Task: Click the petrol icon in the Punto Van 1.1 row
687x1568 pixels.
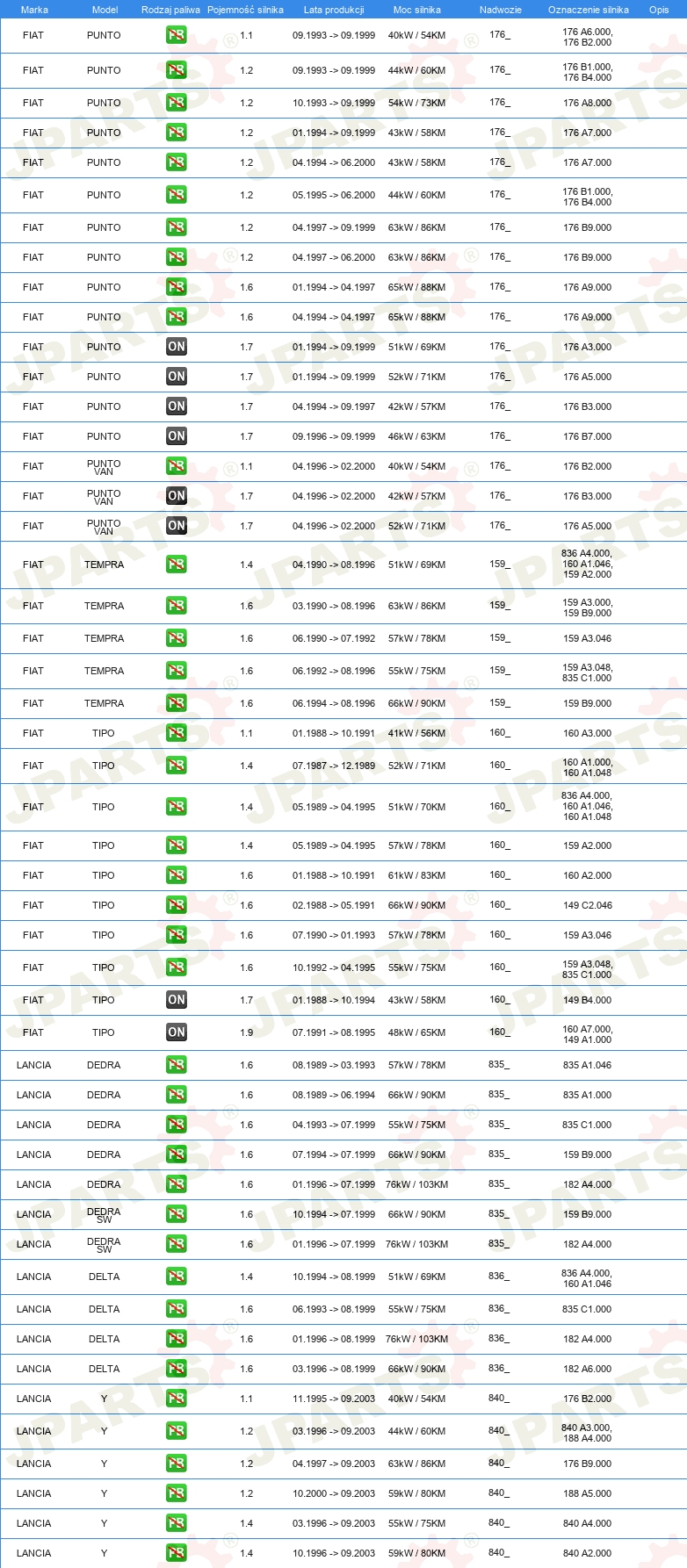Action: (177, 466)
